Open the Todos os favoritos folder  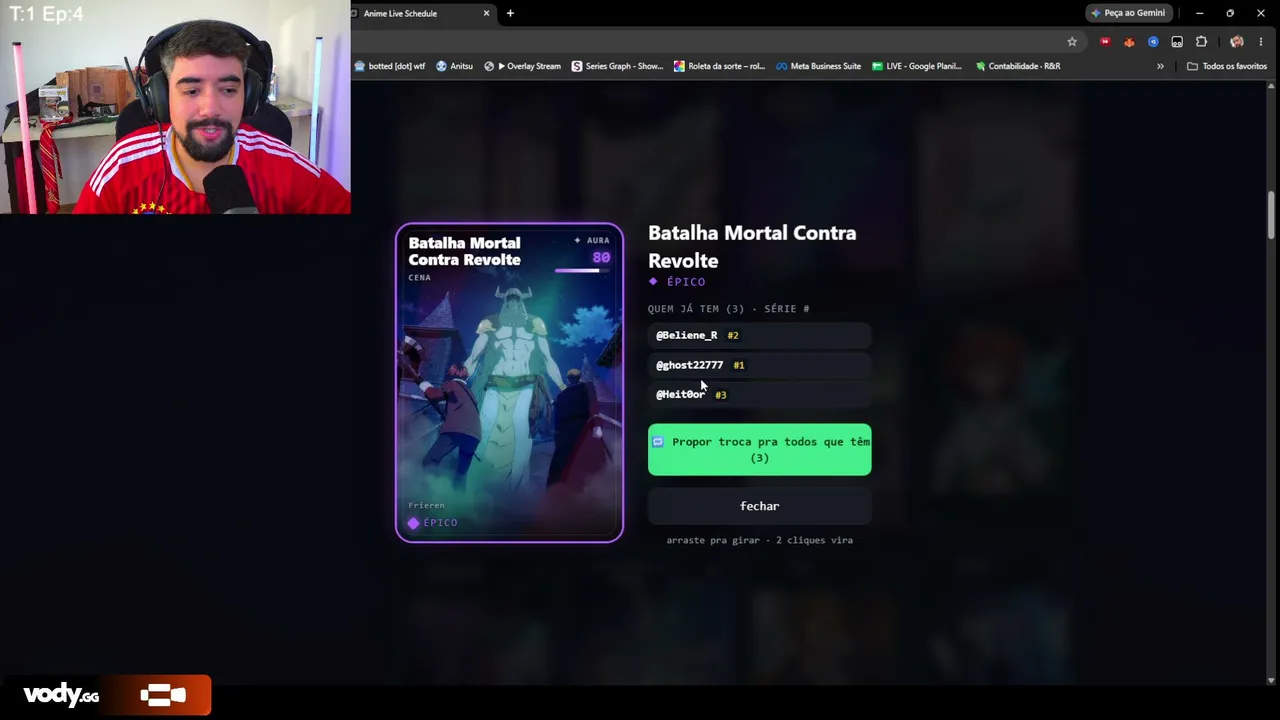click(x=1227, y=66)
